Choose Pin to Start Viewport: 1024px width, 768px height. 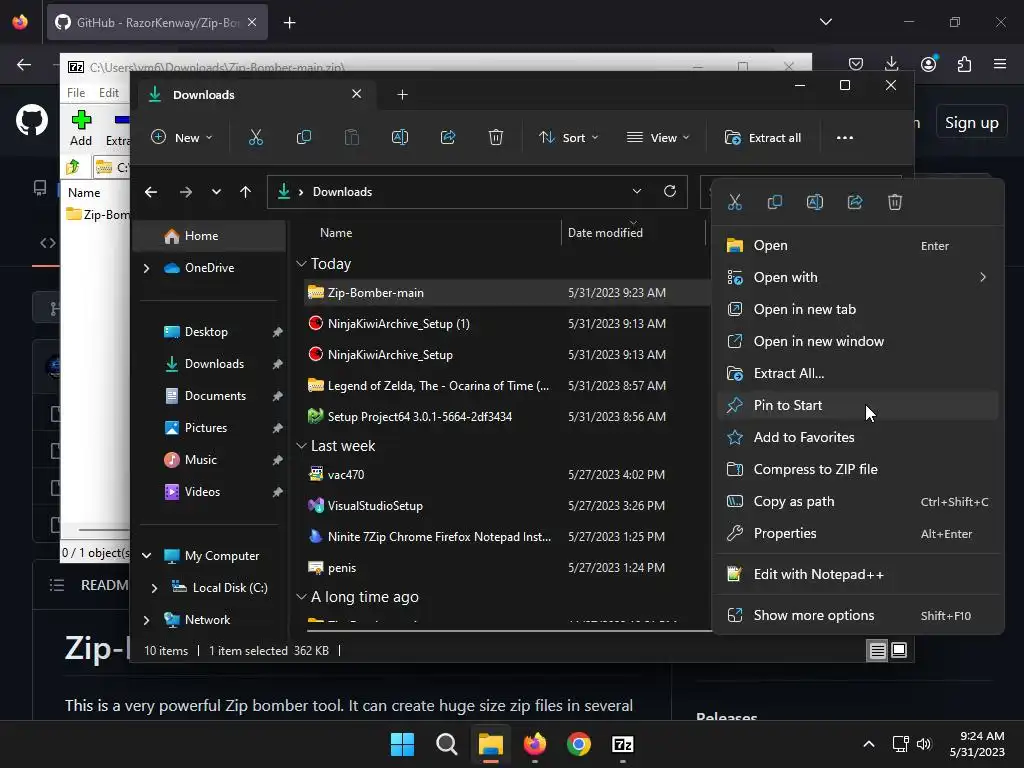click(857, 406)
